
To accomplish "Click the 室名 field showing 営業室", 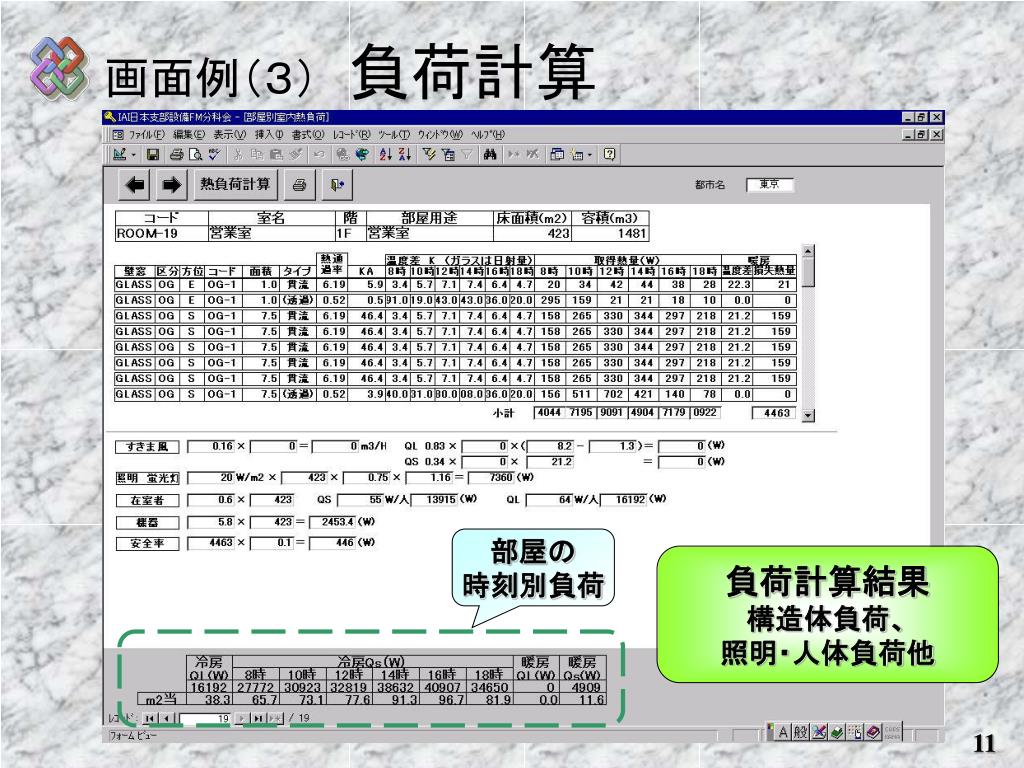I will pyautogui.click(x=271, y=233).
